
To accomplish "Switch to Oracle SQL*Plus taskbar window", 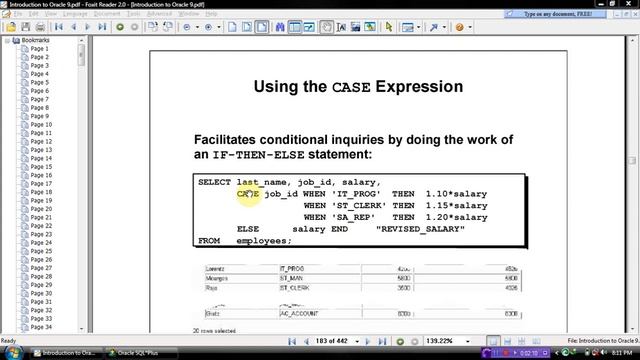I will 141,353.
